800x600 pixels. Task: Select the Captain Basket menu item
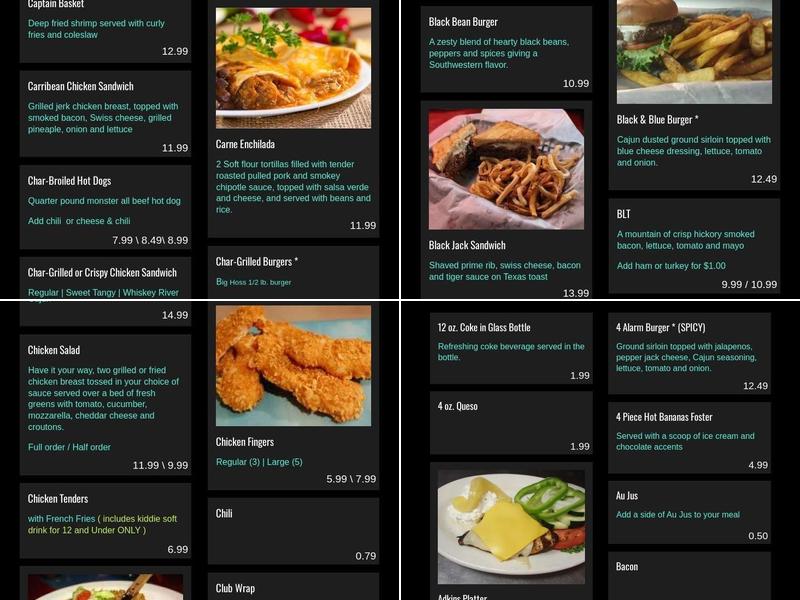105,31
